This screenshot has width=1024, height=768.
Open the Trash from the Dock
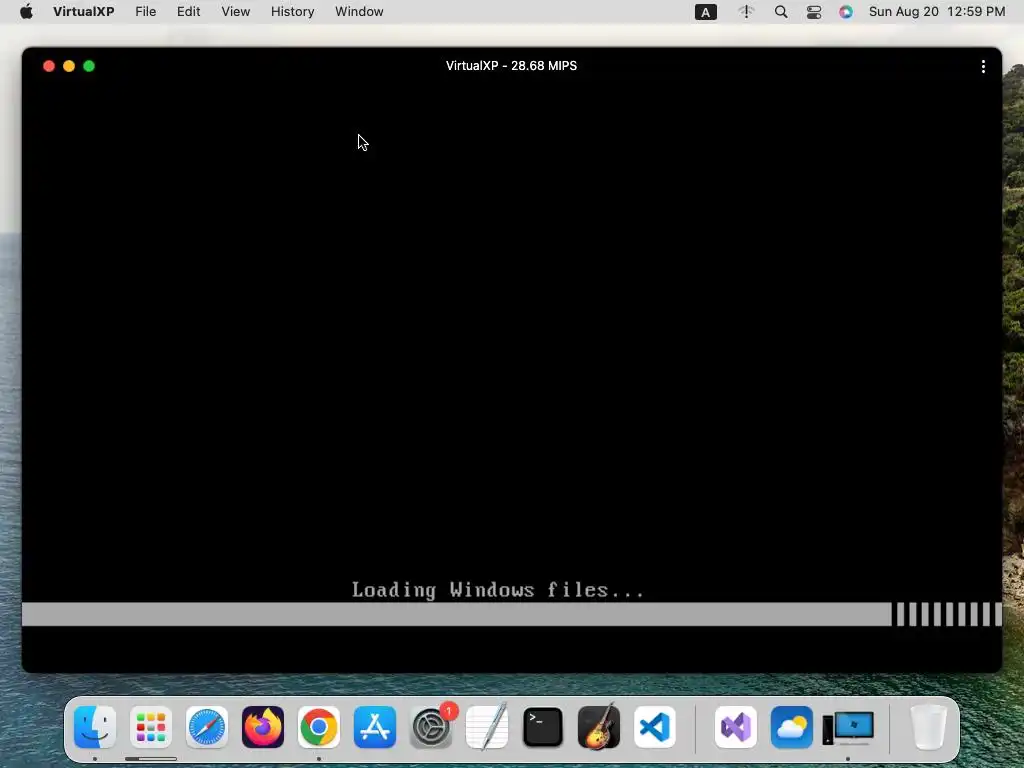pos(928,727)
